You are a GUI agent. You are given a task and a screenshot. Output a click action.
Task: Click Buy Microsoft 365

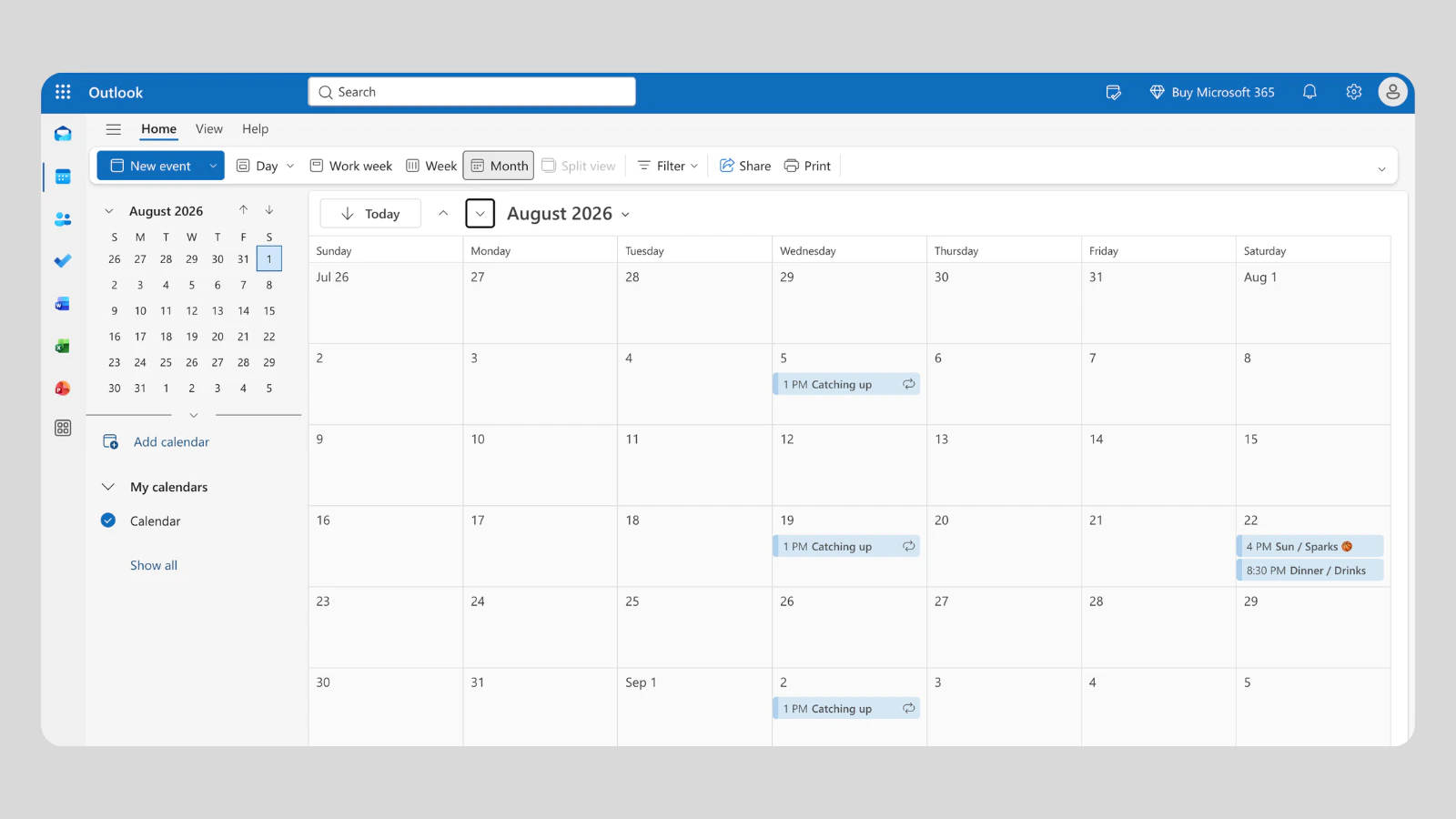(1212, 92)
